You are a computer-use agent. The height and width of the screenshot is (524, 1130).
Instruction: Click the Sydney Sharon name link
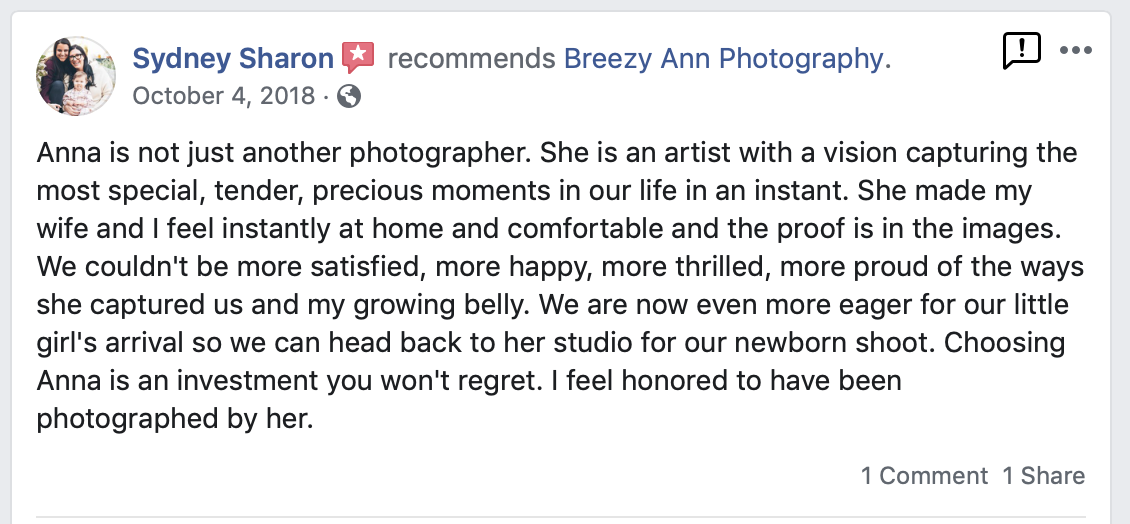pos(233,59)
